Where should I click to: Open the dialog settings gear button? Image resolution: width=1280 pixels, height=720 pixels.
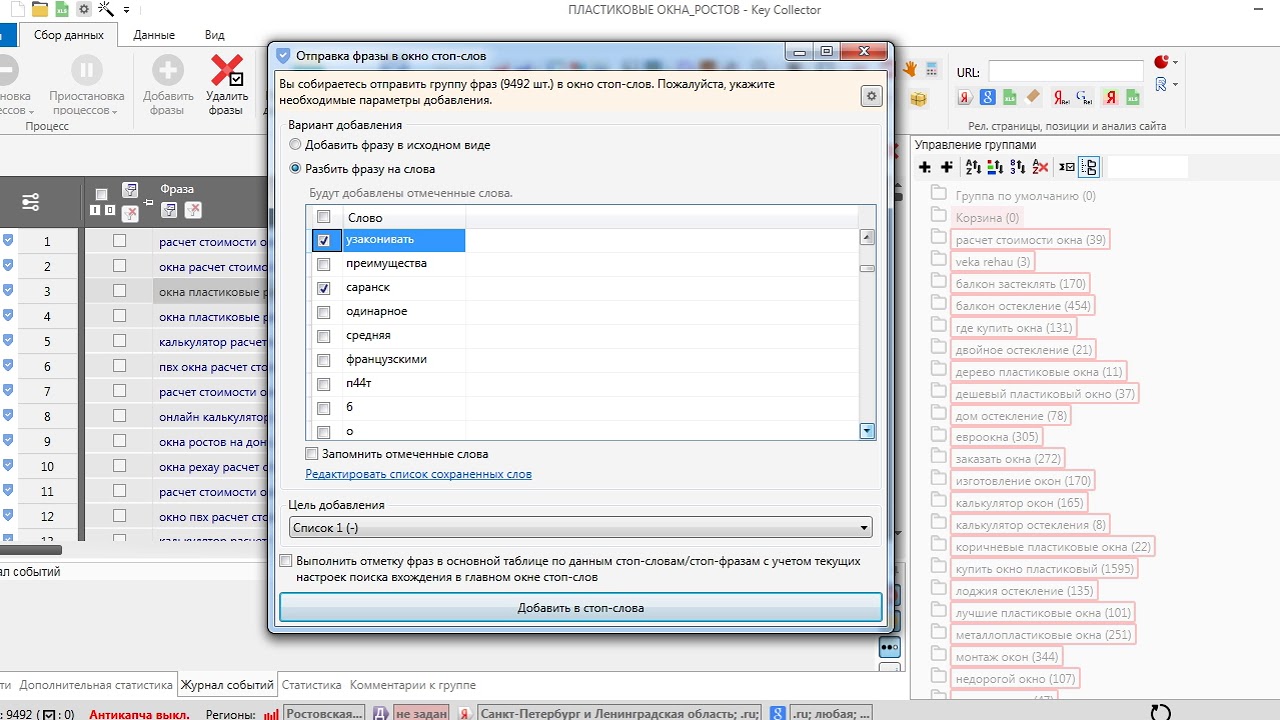872,95
